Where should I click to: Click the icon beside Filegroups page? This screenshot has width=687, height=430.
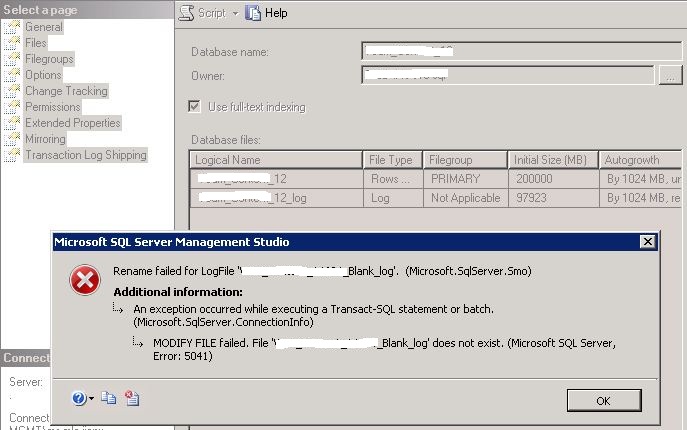pos(12,59)
